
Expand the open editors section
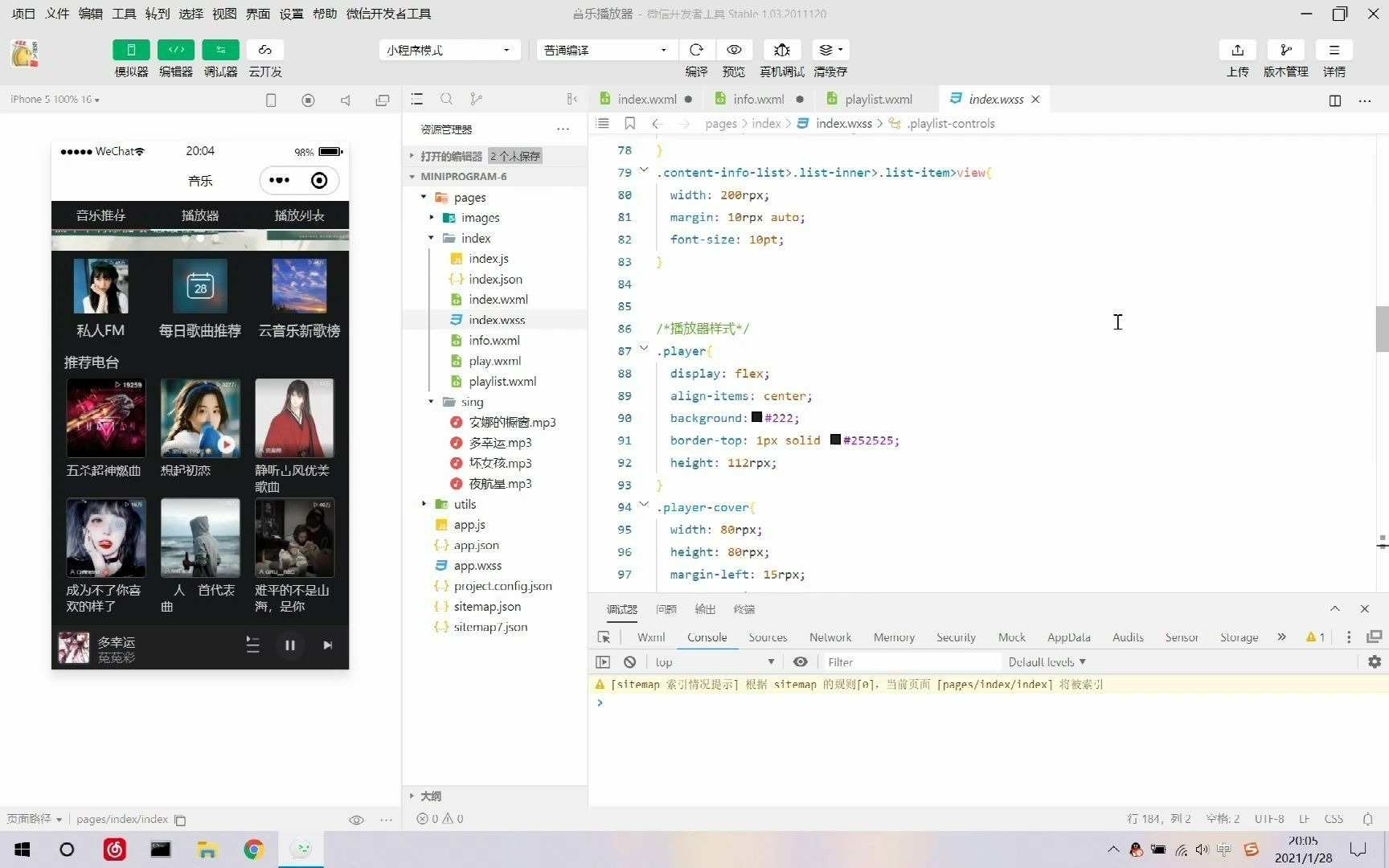pyautogui.click(x=412, y=156)
